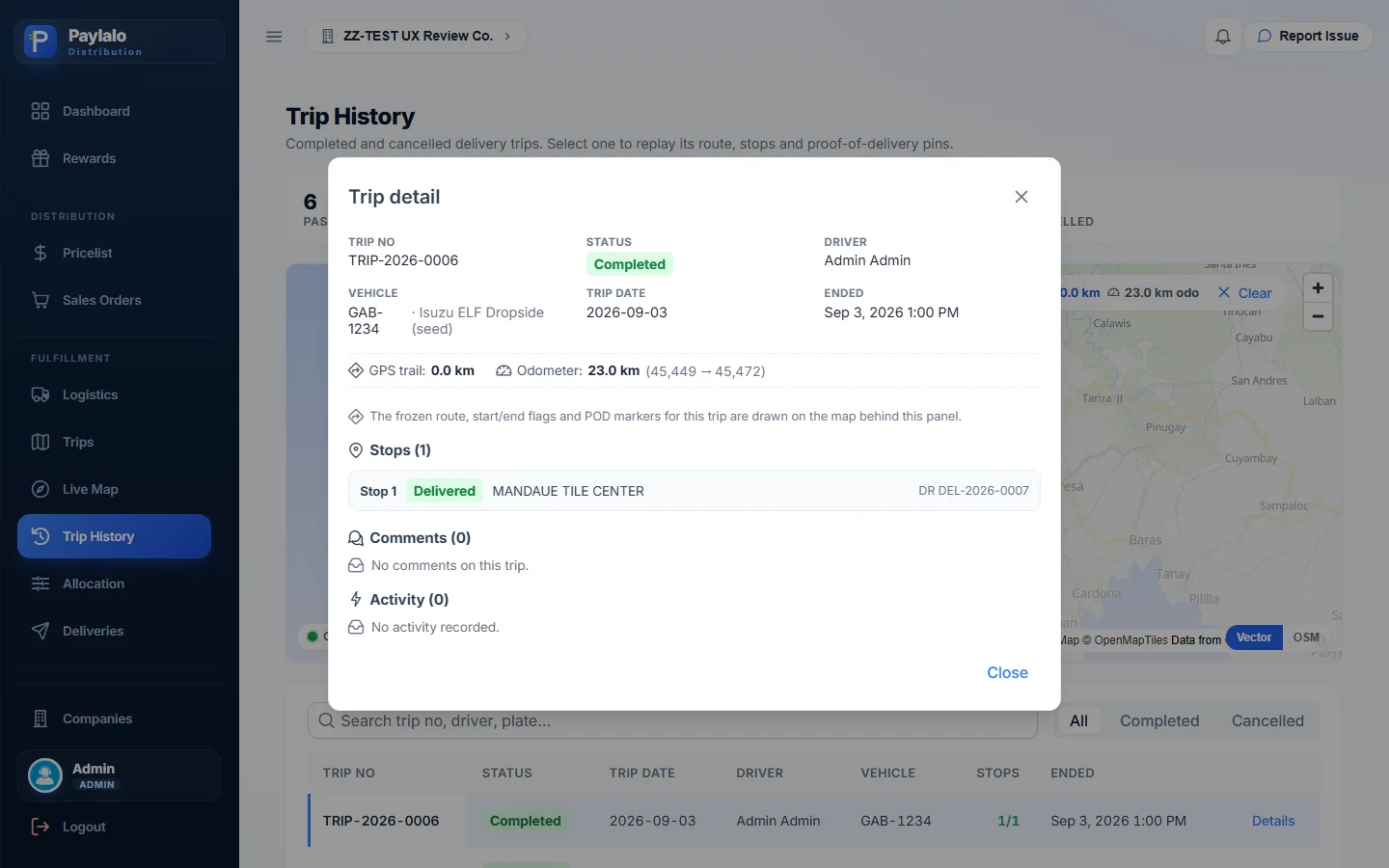Viewport: 1389px width, 868px height.
Task: Click the Report Issue button
Action: pyautogui.click(x=1308, y=37)
